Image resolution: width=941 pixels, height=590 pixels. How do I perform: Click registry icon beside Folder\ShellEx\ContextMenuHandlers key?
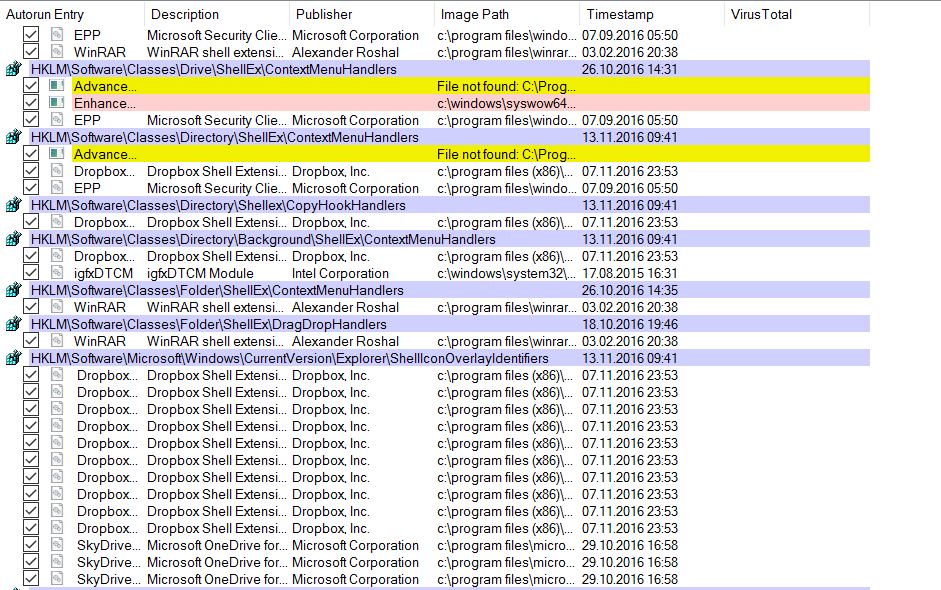tap(13, 290)
